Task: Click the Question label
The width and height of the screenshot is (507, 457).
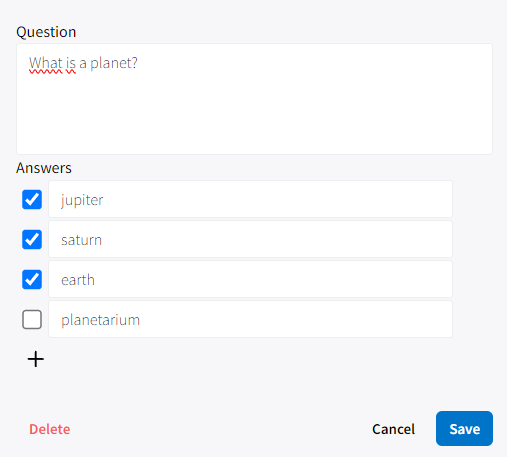Action: (x=46, y=32)
